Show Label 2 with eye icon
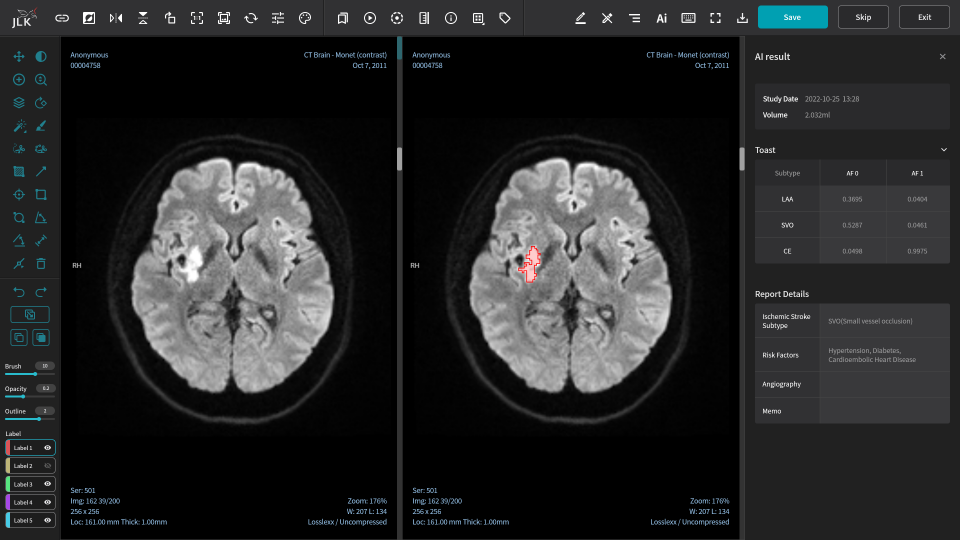960x540 pixels. [47, 466]
